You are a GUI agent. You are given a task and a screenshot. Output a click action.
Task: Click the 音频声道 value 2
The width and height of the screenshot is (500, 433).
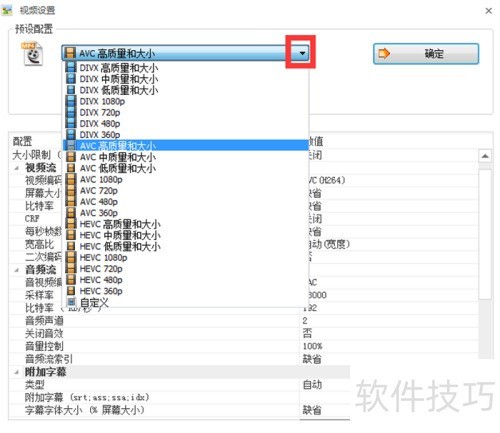(305, 321)
